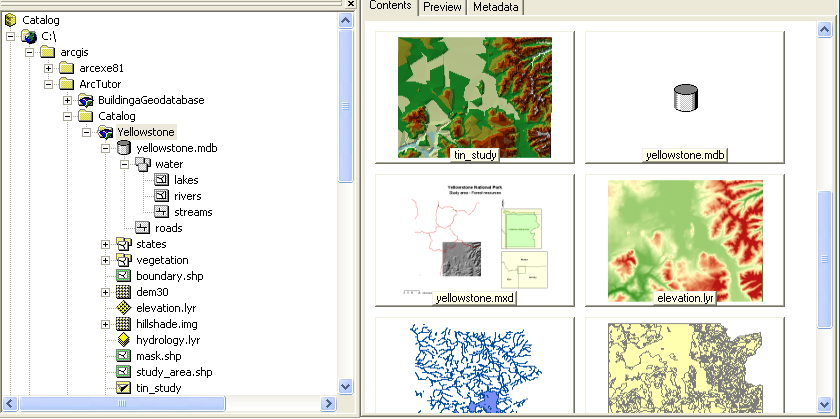Click the states coverage icon
The width and height of the screenshot is (840, 419).
point(124,244)
